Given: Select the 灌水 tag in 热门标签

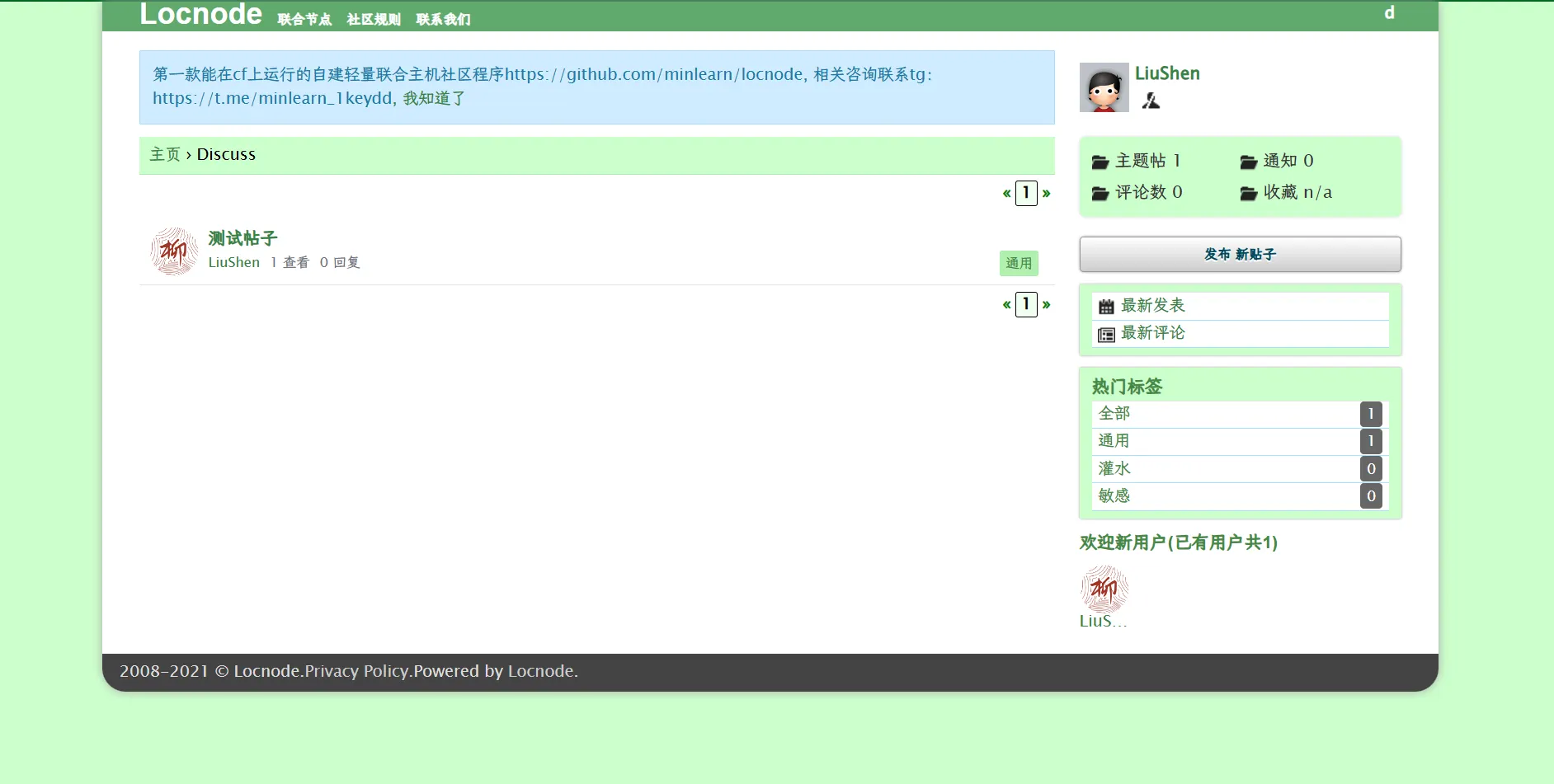Looking at the screenshot, I should [1114, 468].
